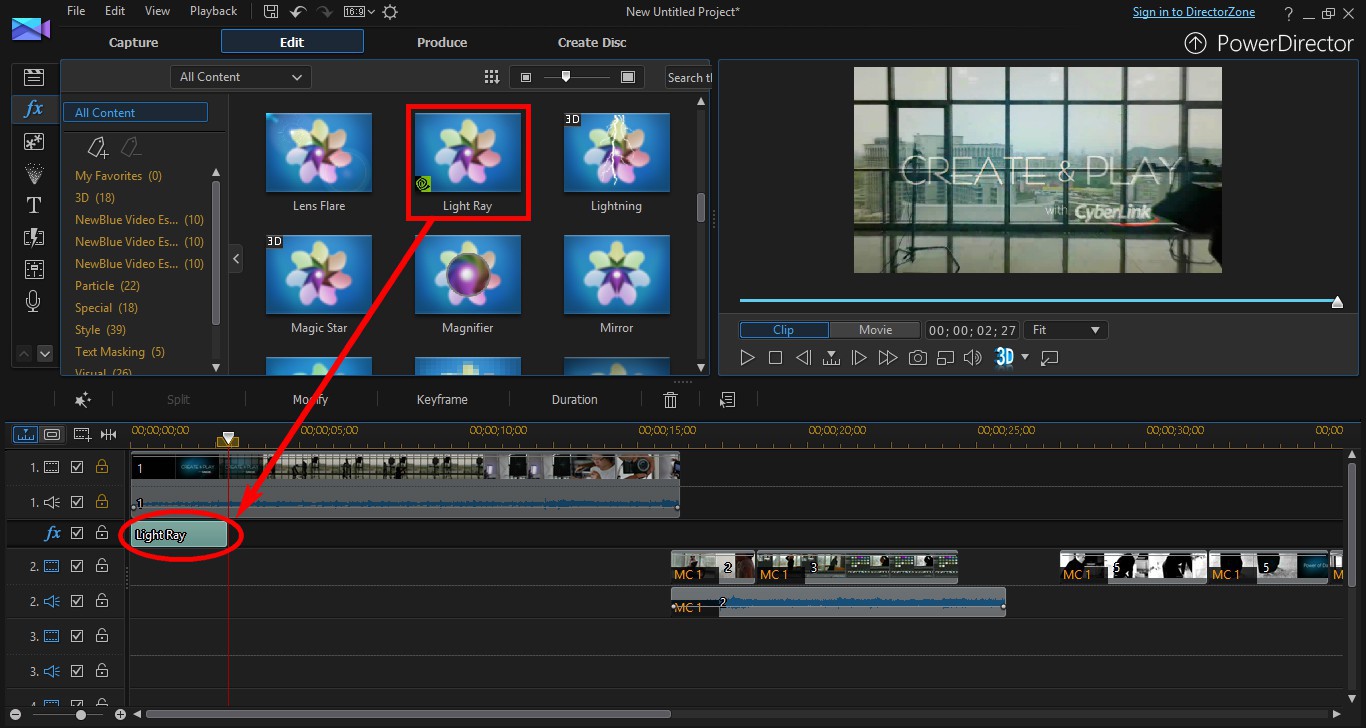Unlock video track 1 padlock

[x=101, y=467]
